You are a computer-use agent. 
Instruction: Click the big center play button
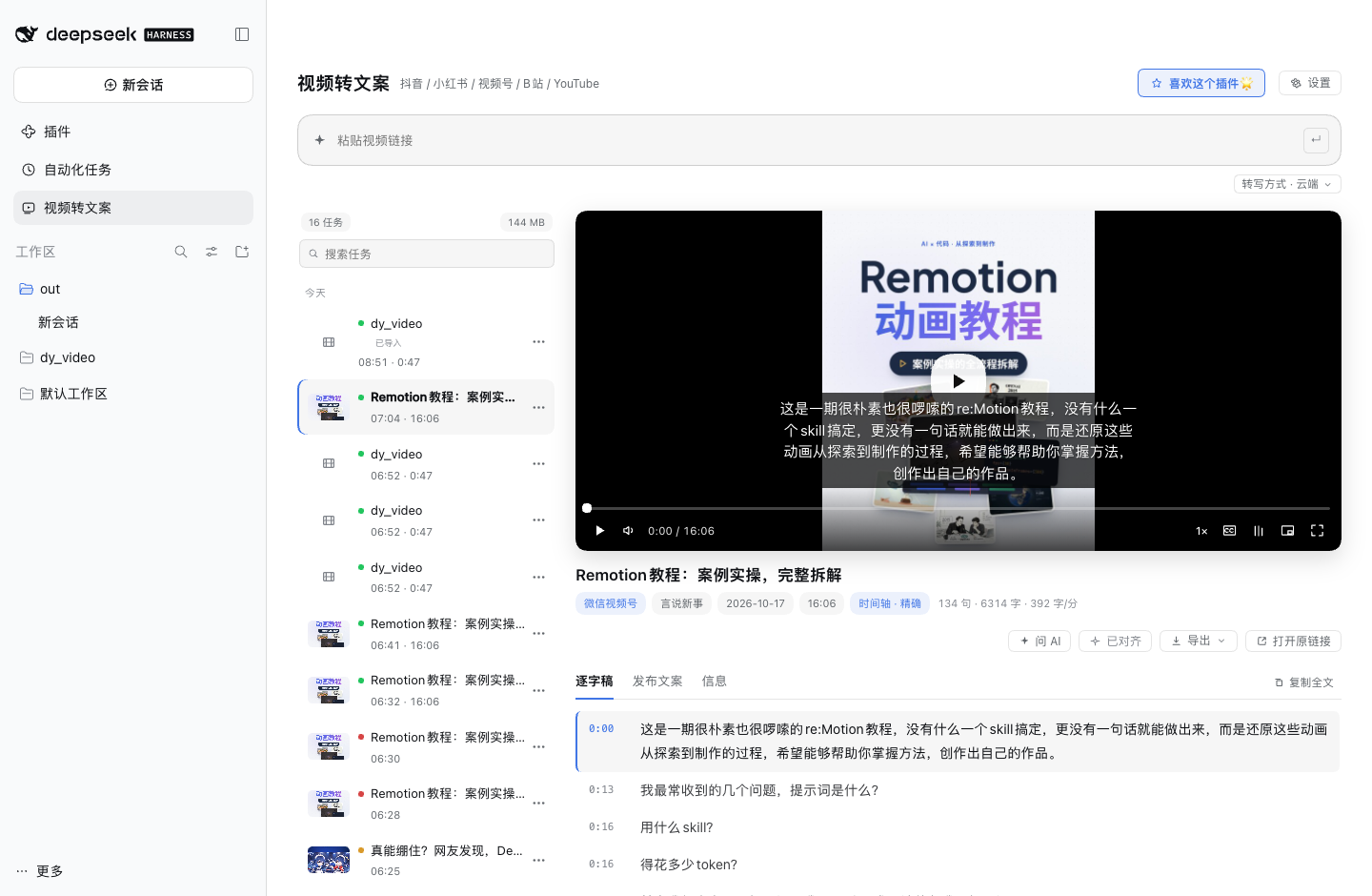coord(958,381)
